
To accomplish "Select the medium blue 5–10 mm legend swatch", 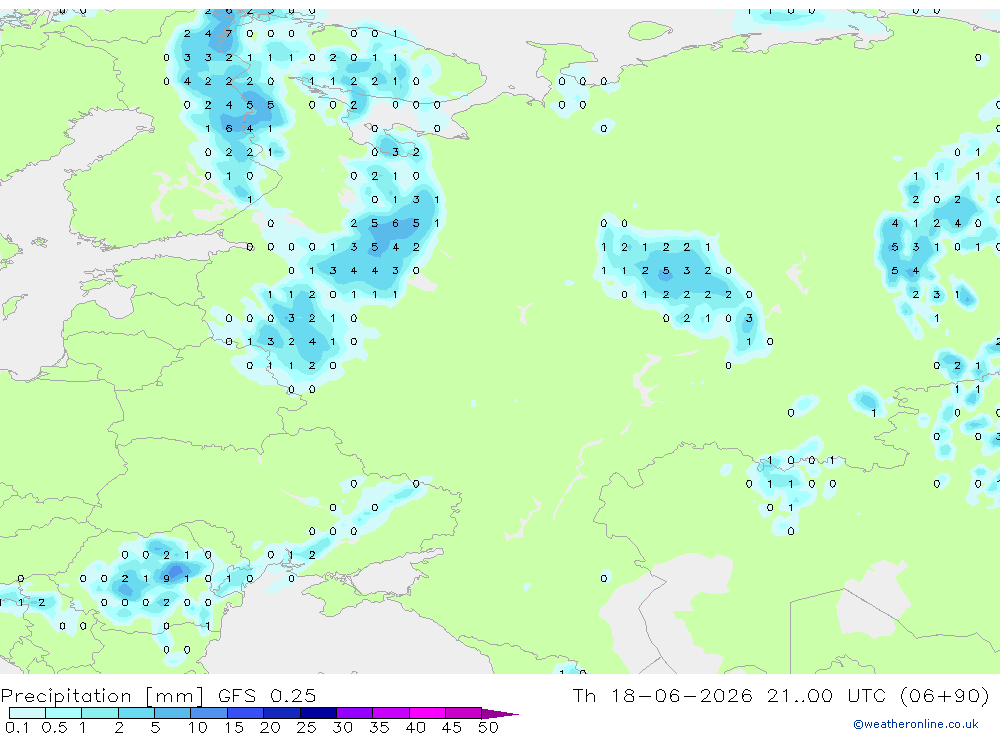I will coord(173,713).
